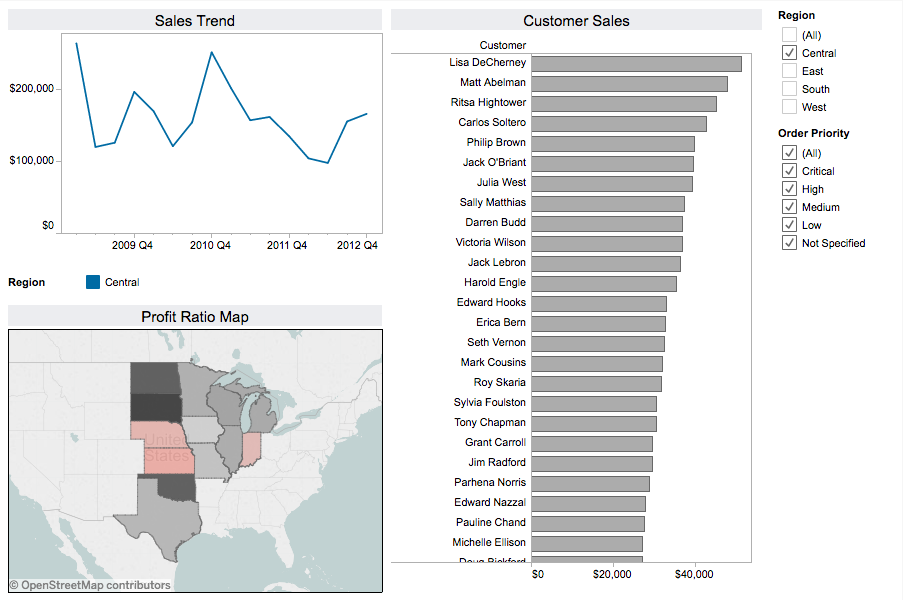Click the Sales Trend chart title
903x600 pixels.
[194, 20]
